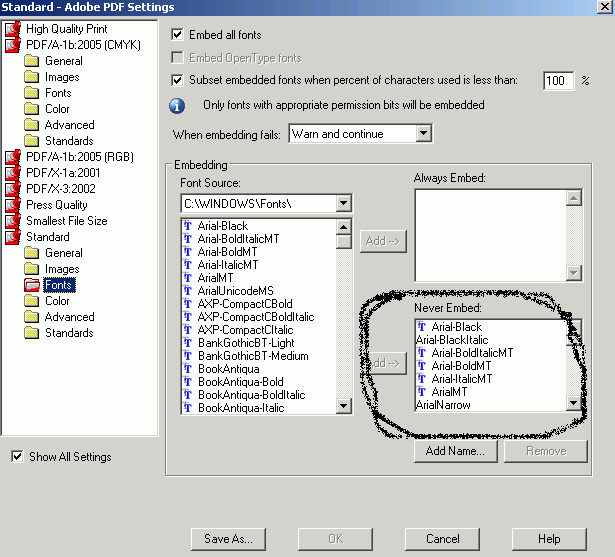Select Arial-ItalicMT in Never Embed list

pyautogui.click(x=462, y=379)
